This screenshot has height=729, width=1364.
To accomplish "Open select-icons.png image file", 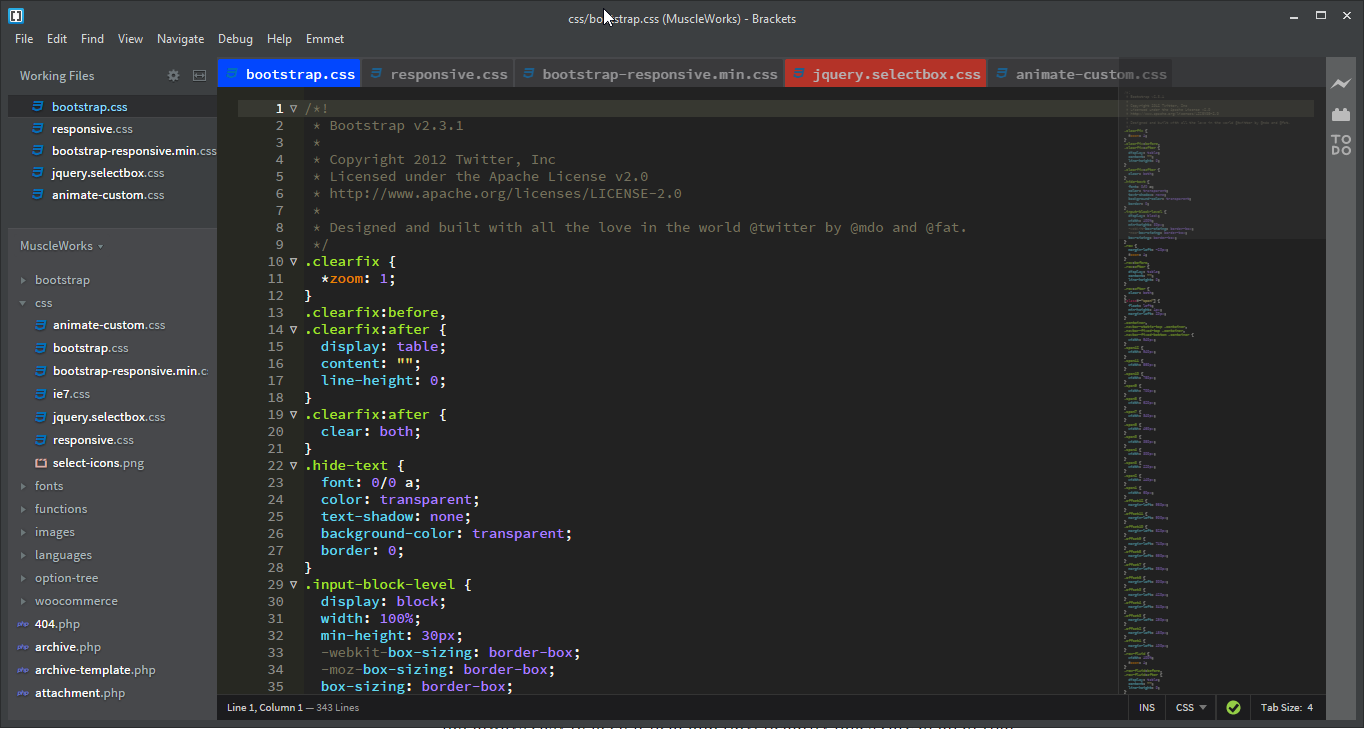I will pyautogui.click(x=98, y=463).
